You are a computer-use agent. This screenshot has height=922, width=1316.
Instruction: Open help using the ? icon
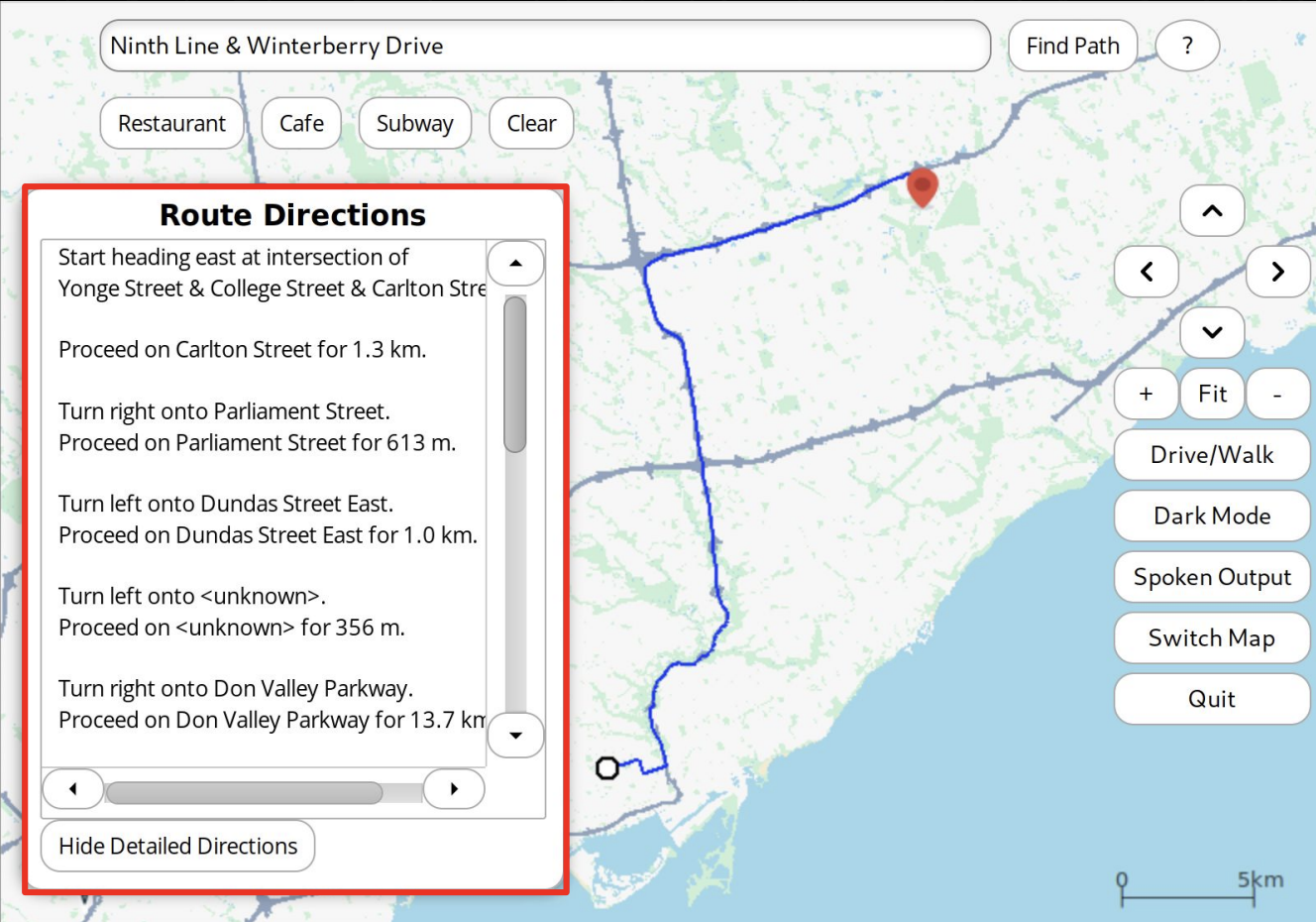1186,45
